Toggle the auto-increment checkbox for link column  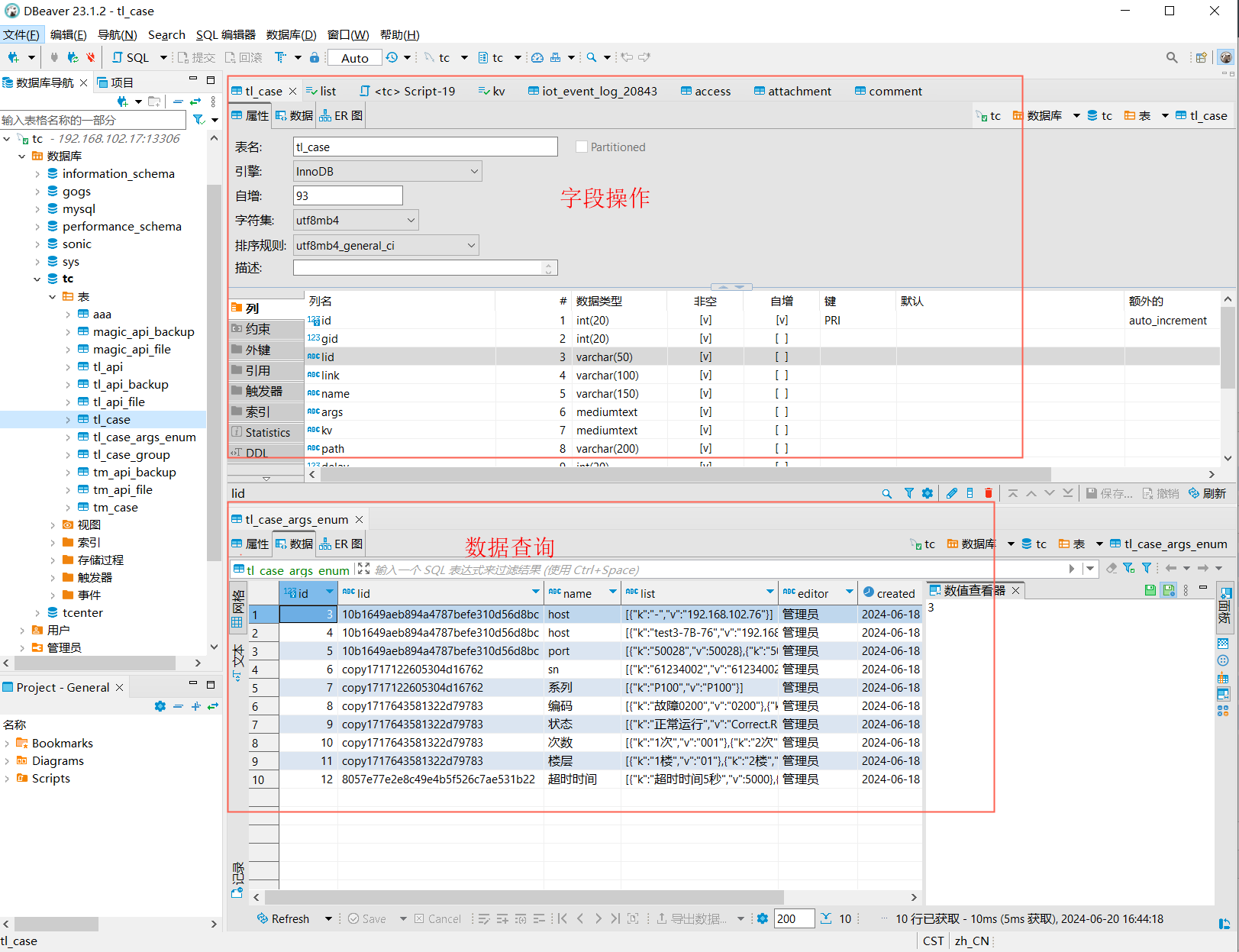pos(782,376)
